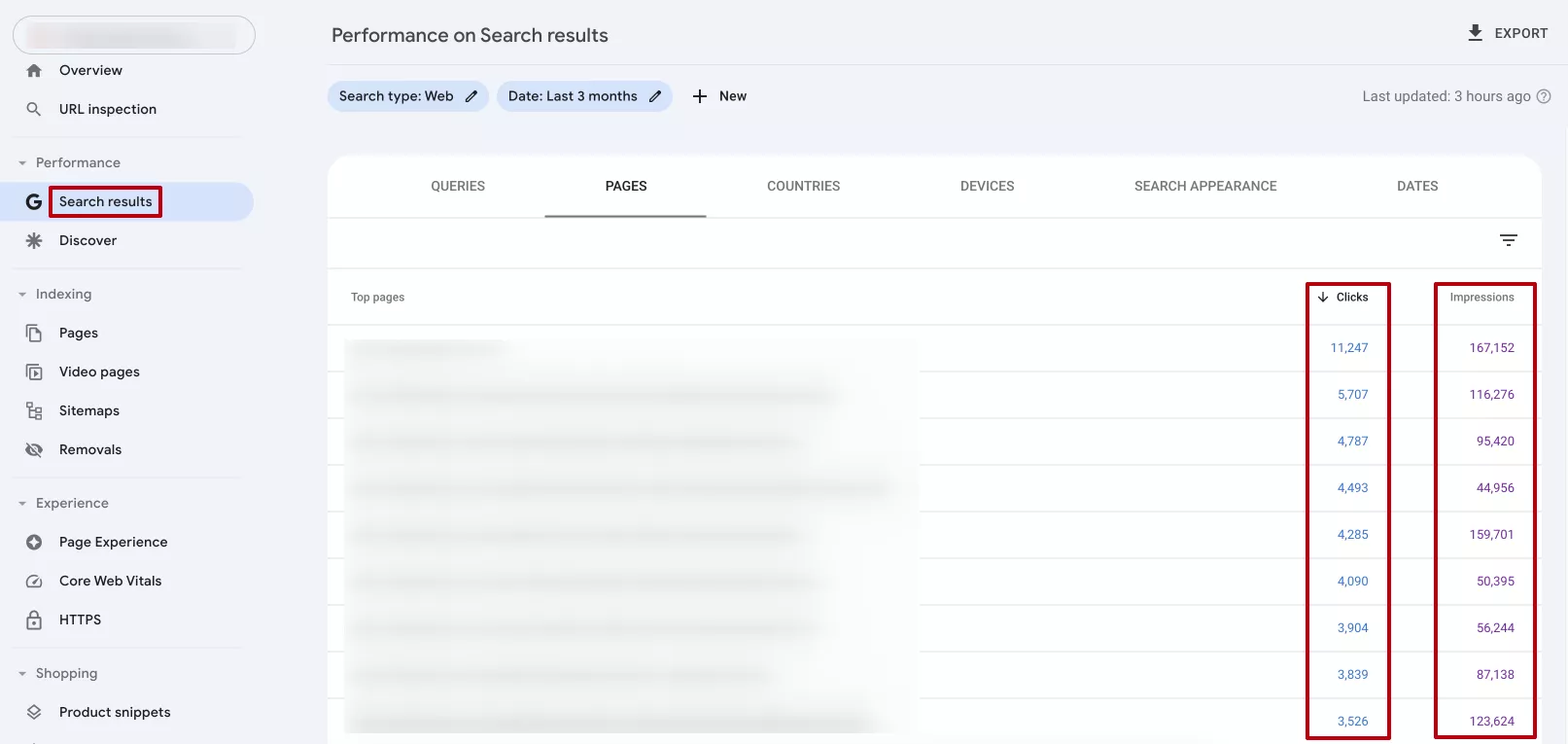Click the Core Web Vitals gauge icon
The height and width of the screenshot is (744, 1568).
pyautogui.click(x=34, y=582)
